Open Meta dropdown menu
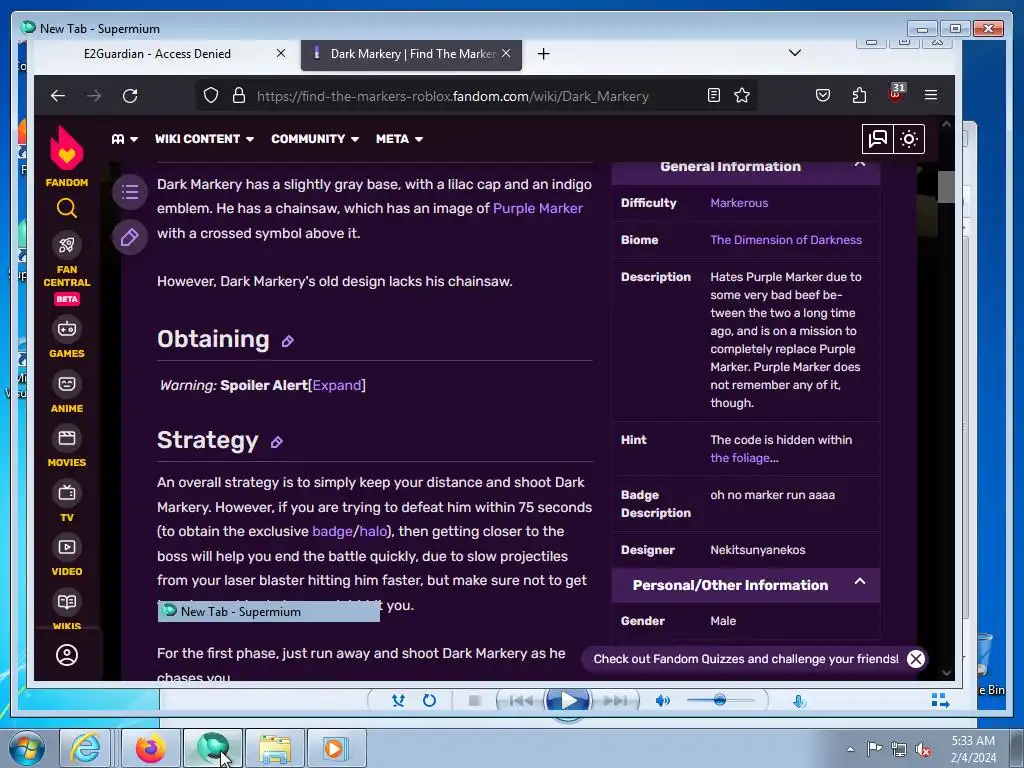 coord(399,138)
